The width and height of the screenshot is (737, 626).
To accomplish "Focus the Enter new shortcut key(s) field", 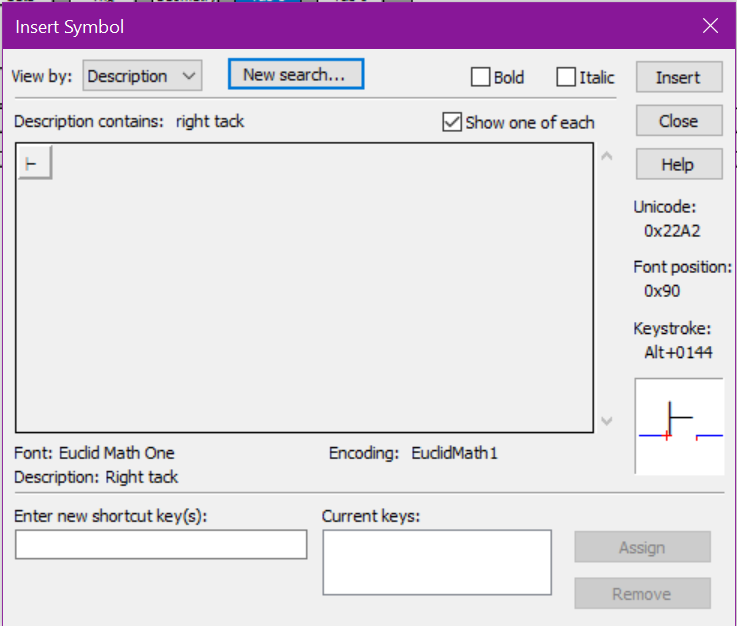I will (161, 544).
